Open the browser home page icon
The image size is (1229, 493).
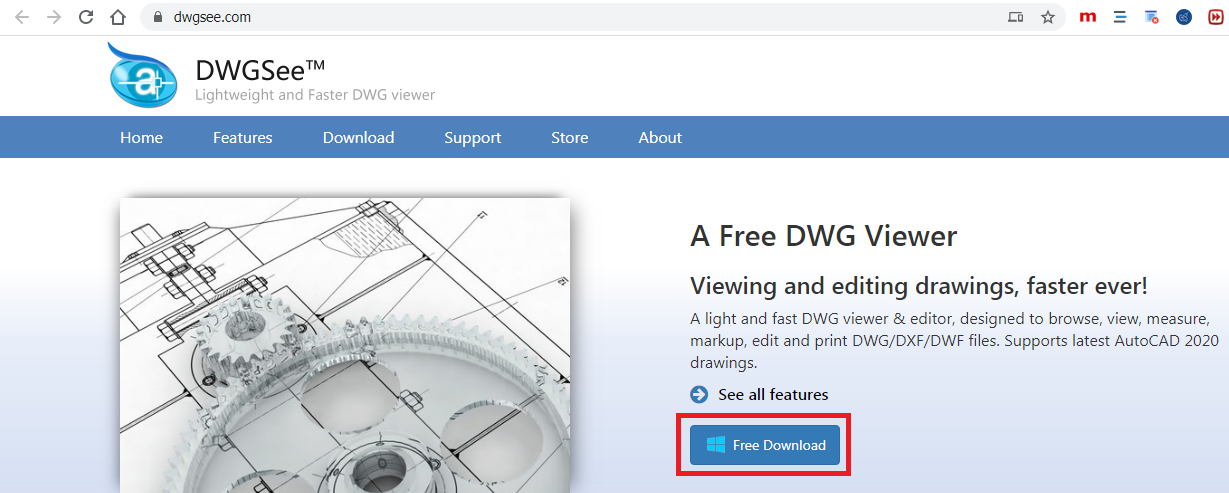coord(118,17)
